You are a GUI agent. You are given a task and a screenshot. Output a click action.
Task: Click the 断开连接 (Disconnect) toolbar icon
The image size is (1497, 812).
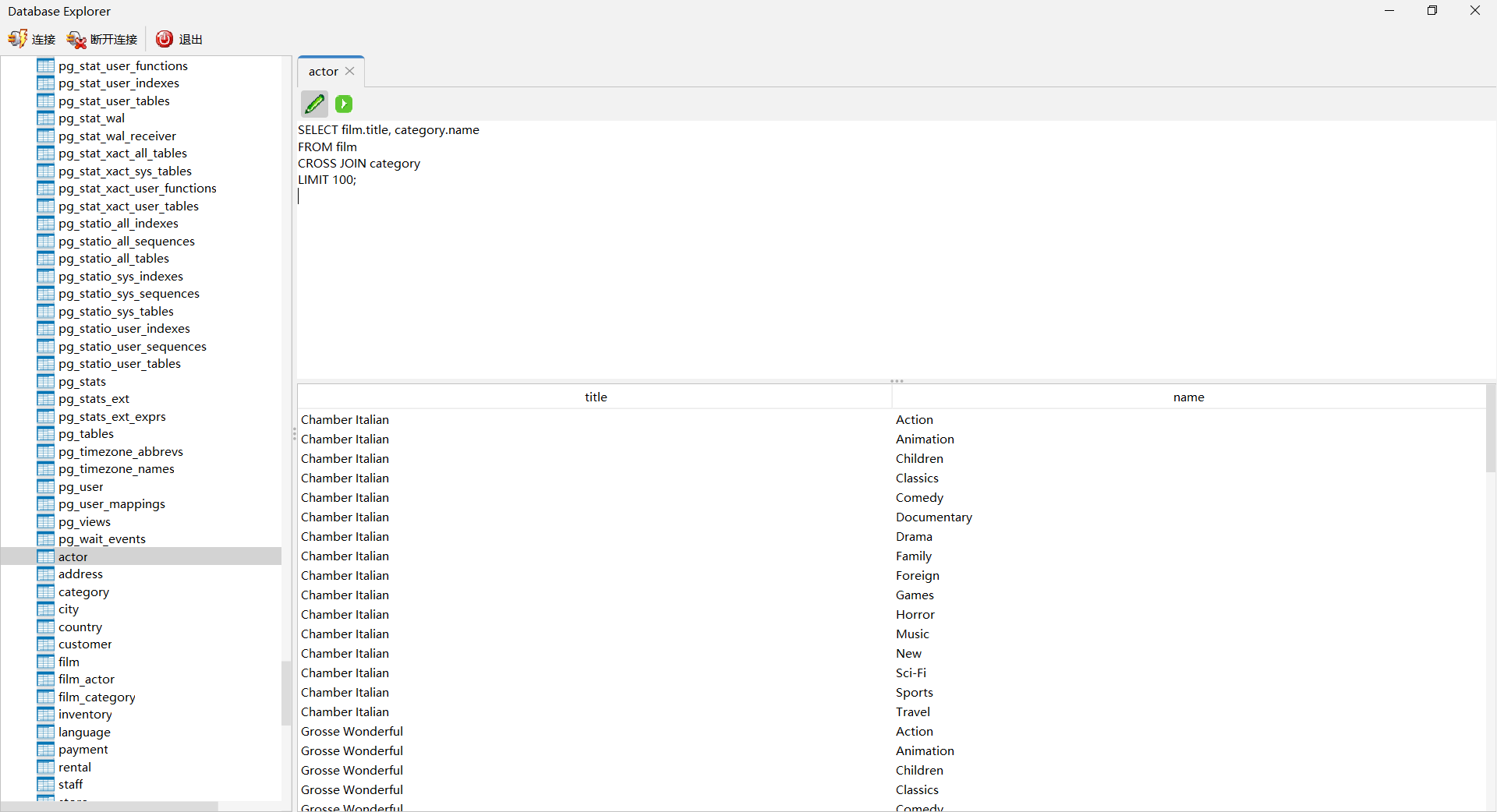[101, 39]
